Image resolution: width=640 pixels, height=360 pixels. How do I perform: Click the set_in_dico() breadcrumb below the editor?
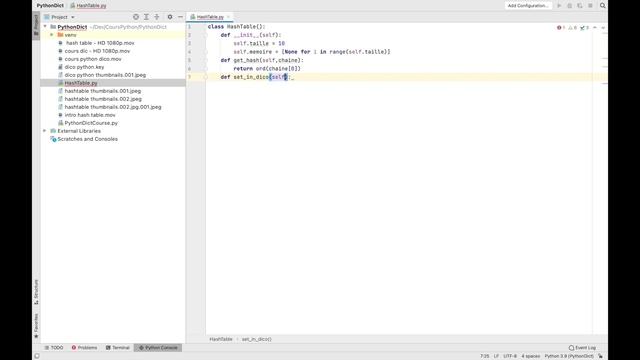click(x=256, y=339)
